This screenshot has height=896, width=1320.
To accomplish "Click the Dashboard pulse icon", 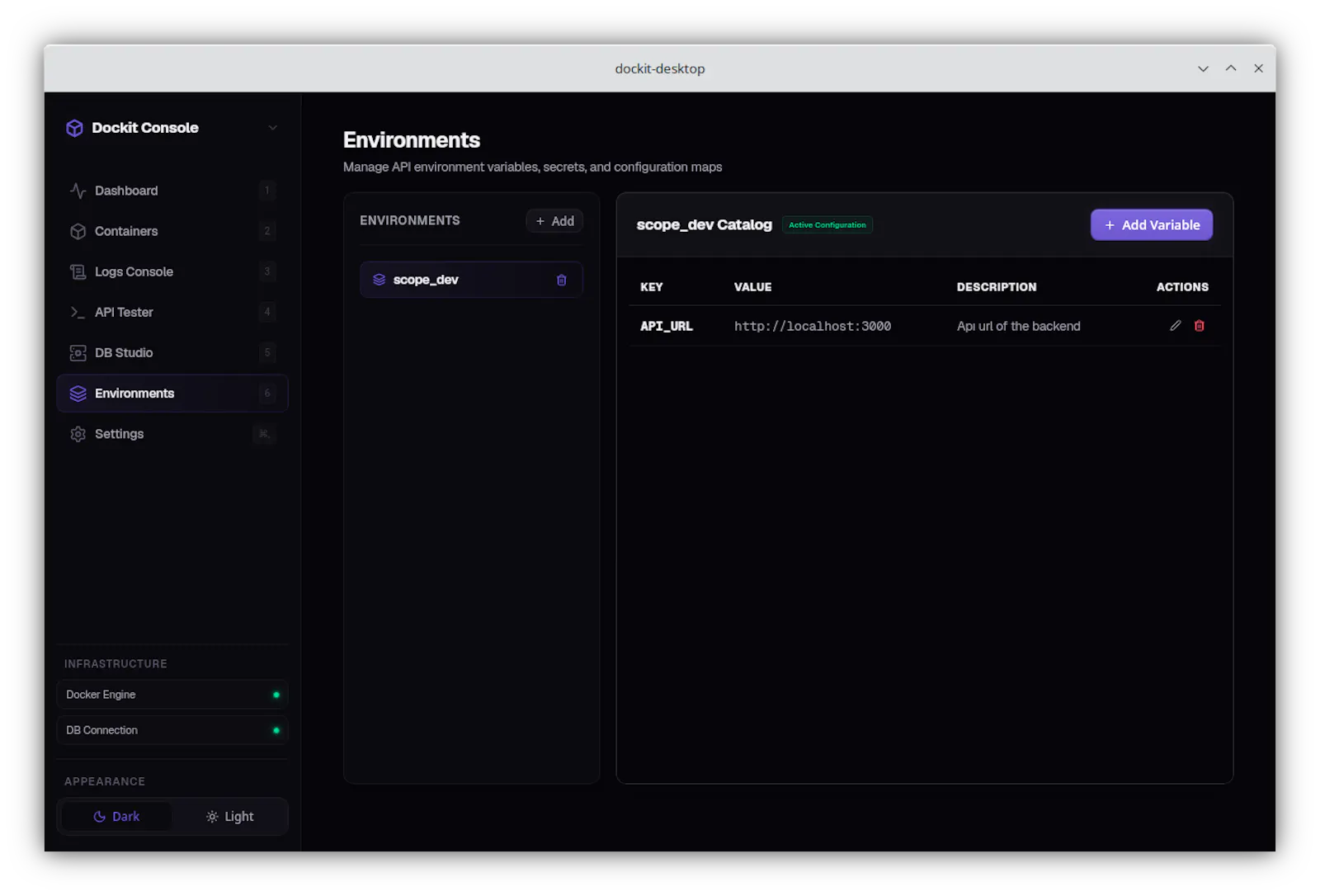I will [78, 191].
